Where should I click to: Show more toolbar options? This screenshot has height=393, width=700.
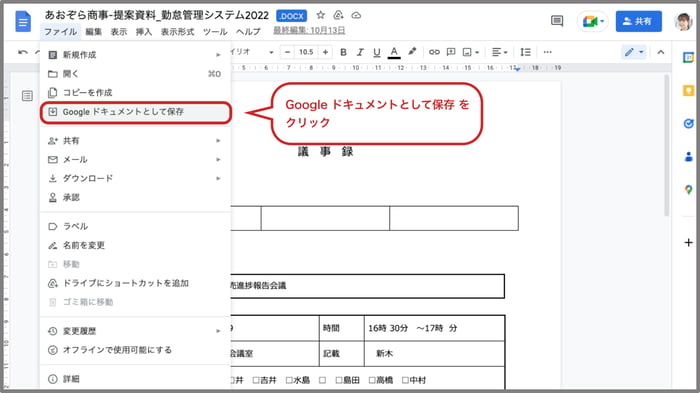coord(547,52)
